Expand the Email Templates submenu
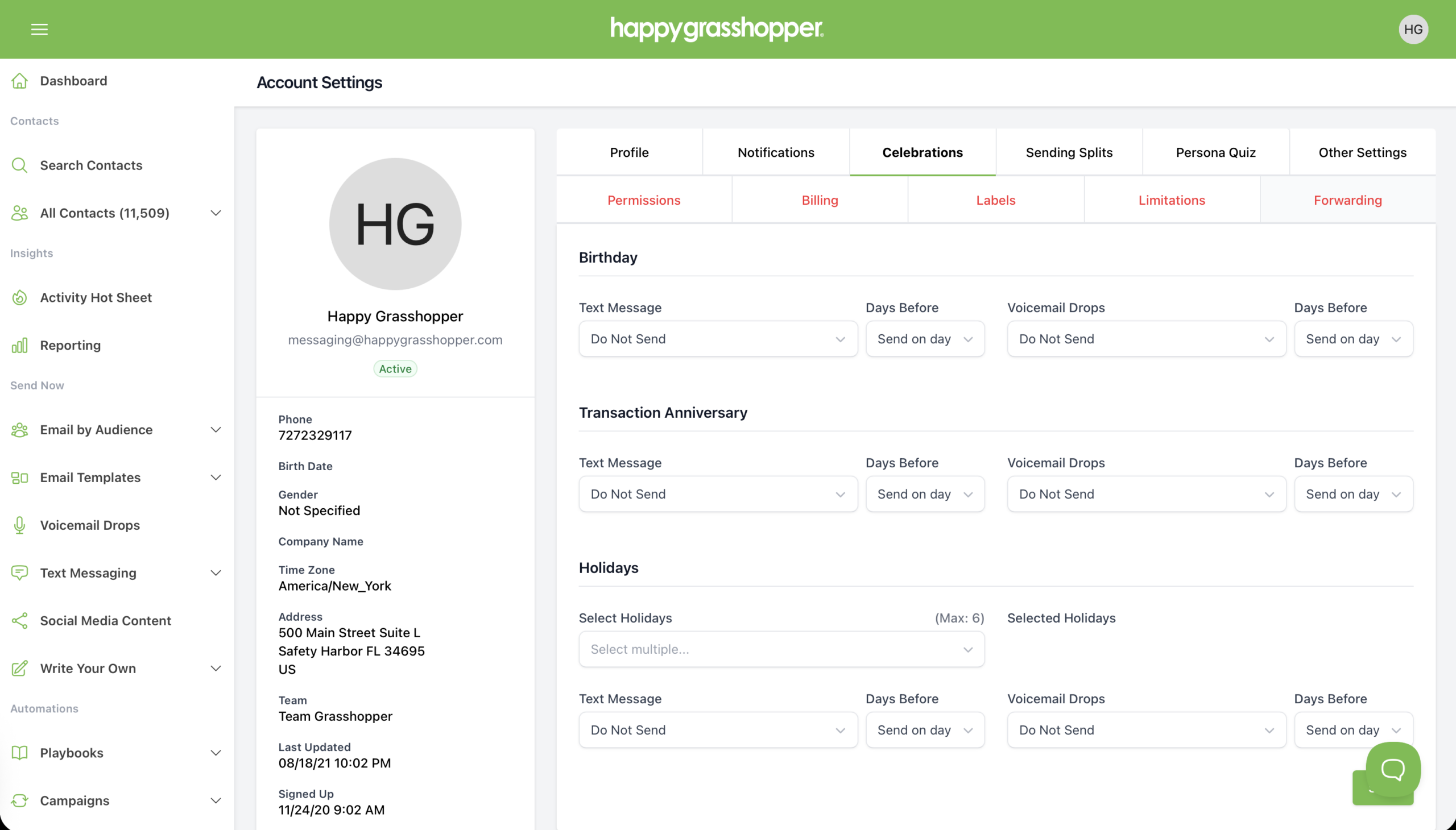The width and height of the screenshot is (1456, 830). (x=216, y=478)
